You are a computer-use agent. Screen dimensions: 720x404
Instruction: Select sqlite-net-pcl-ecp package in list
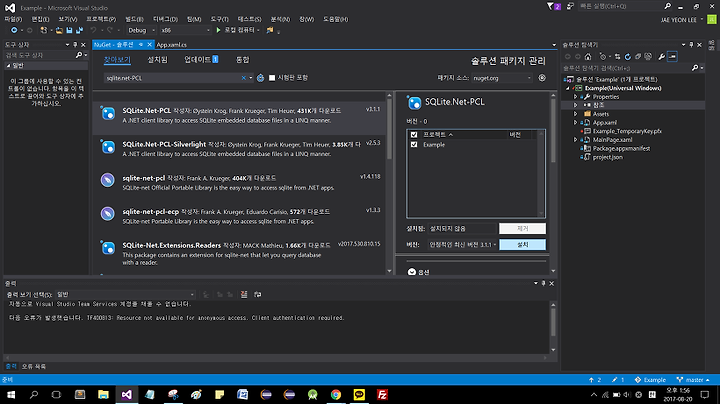pos(239,216)
